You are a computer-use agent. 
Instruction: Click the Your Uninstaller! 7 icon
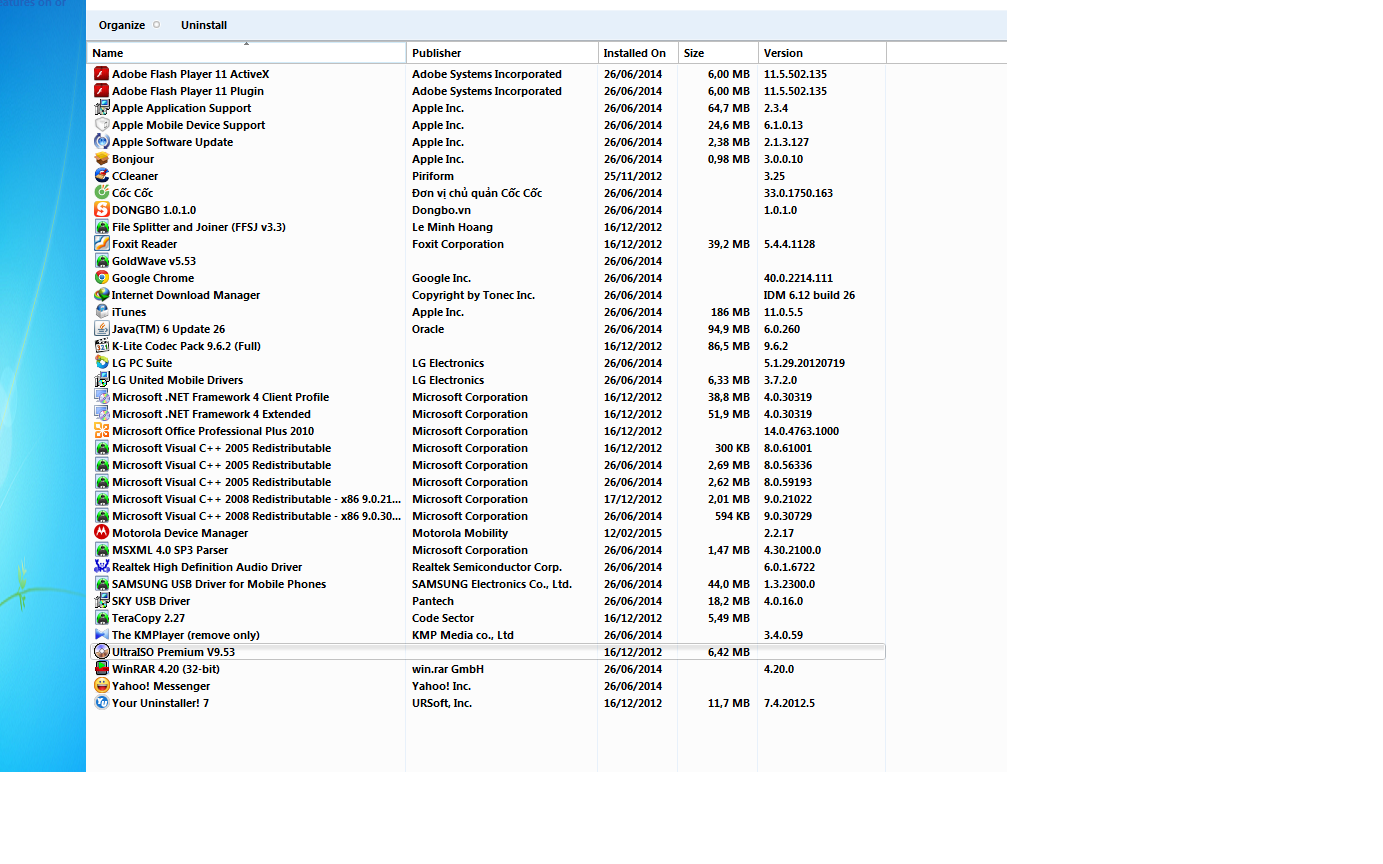[101, 703]
